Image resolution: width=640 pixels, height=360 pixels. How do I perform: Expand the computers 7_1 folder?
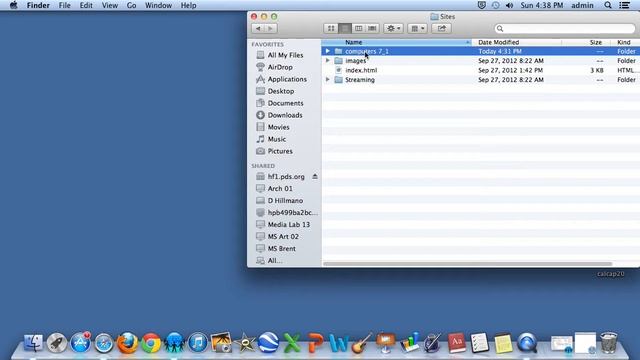[327, 51]
